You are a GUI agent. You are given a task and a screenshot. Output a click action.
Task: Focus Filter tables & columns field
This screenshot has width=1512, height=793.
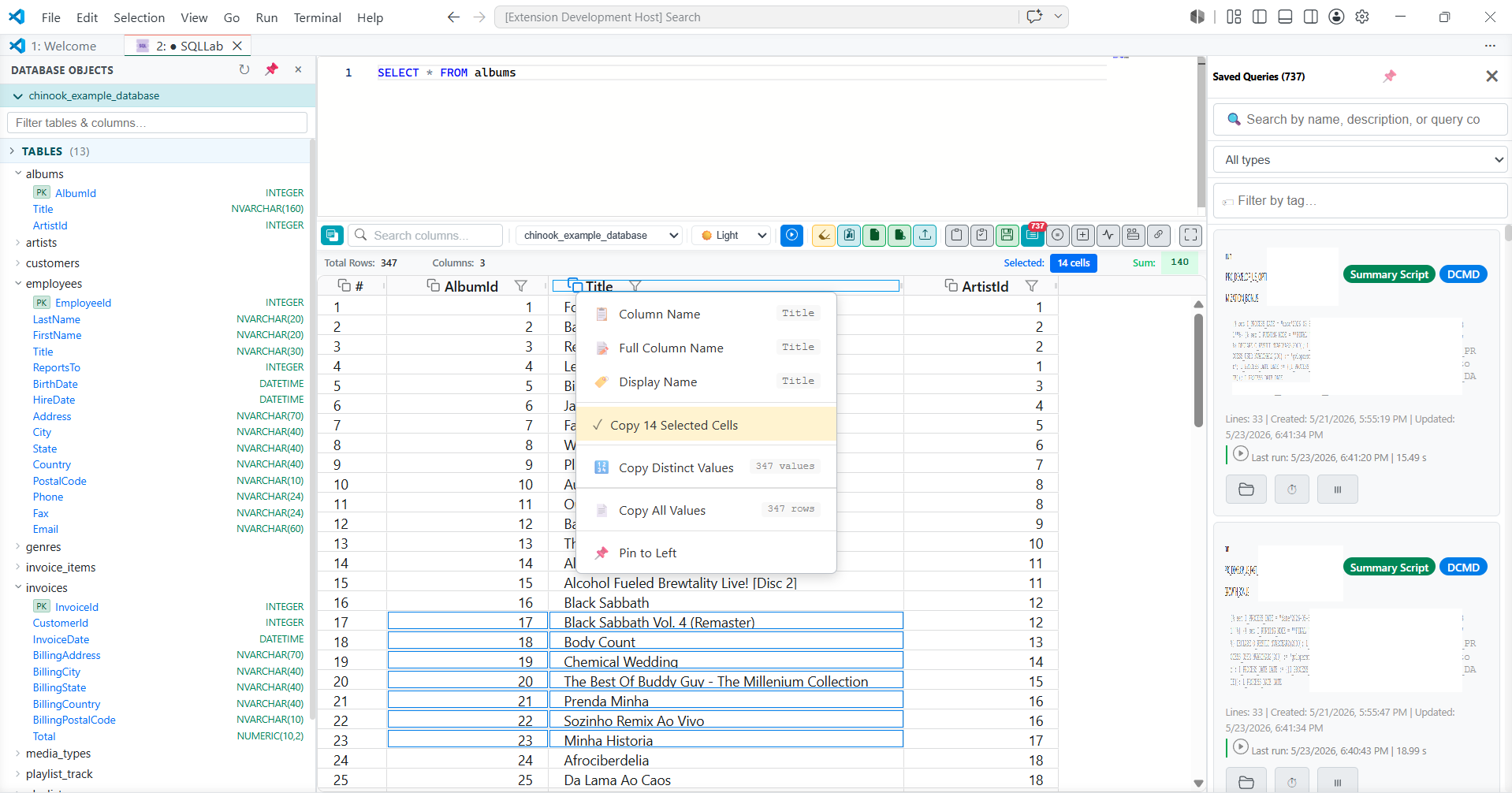157,122
